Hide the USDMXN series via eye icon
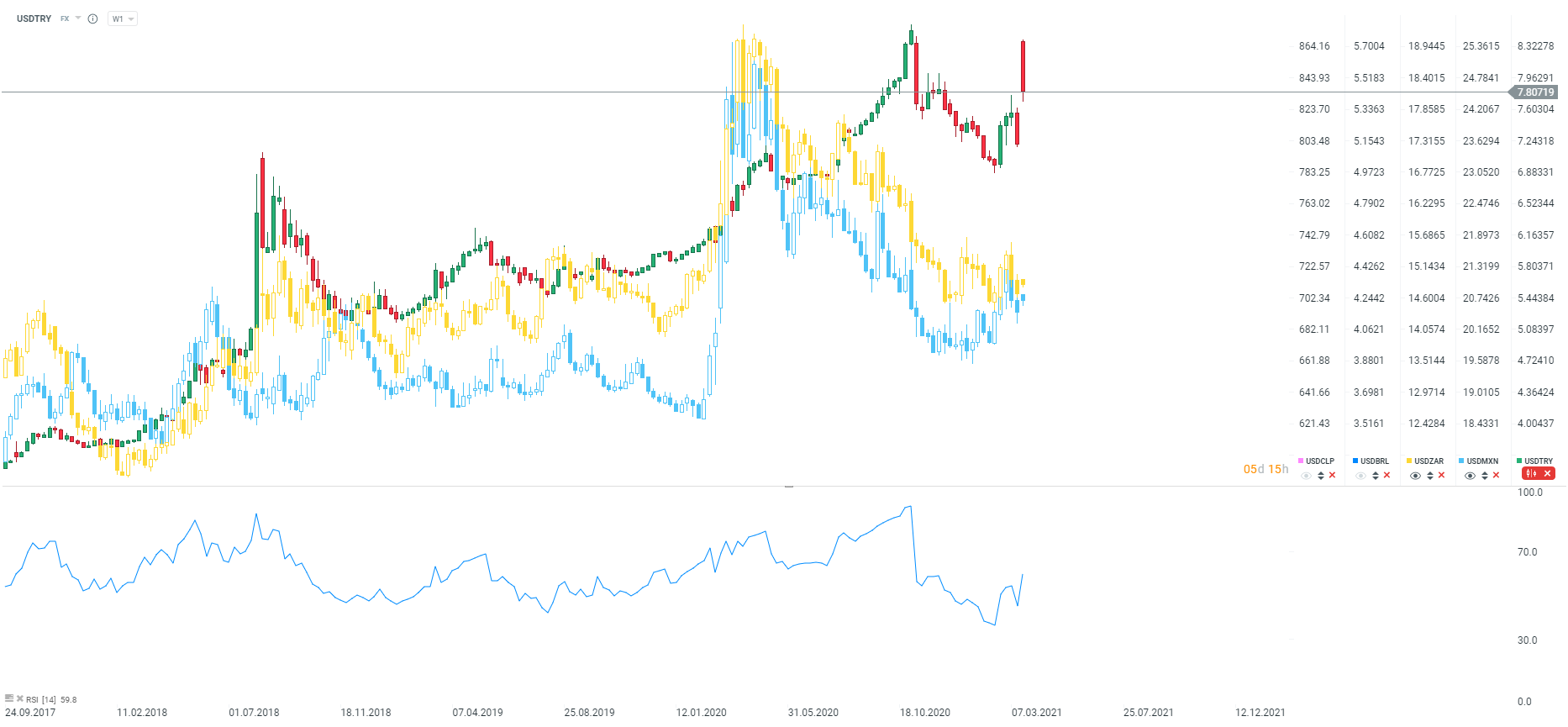The image size is (1568, 727). tap(1470, 476)
